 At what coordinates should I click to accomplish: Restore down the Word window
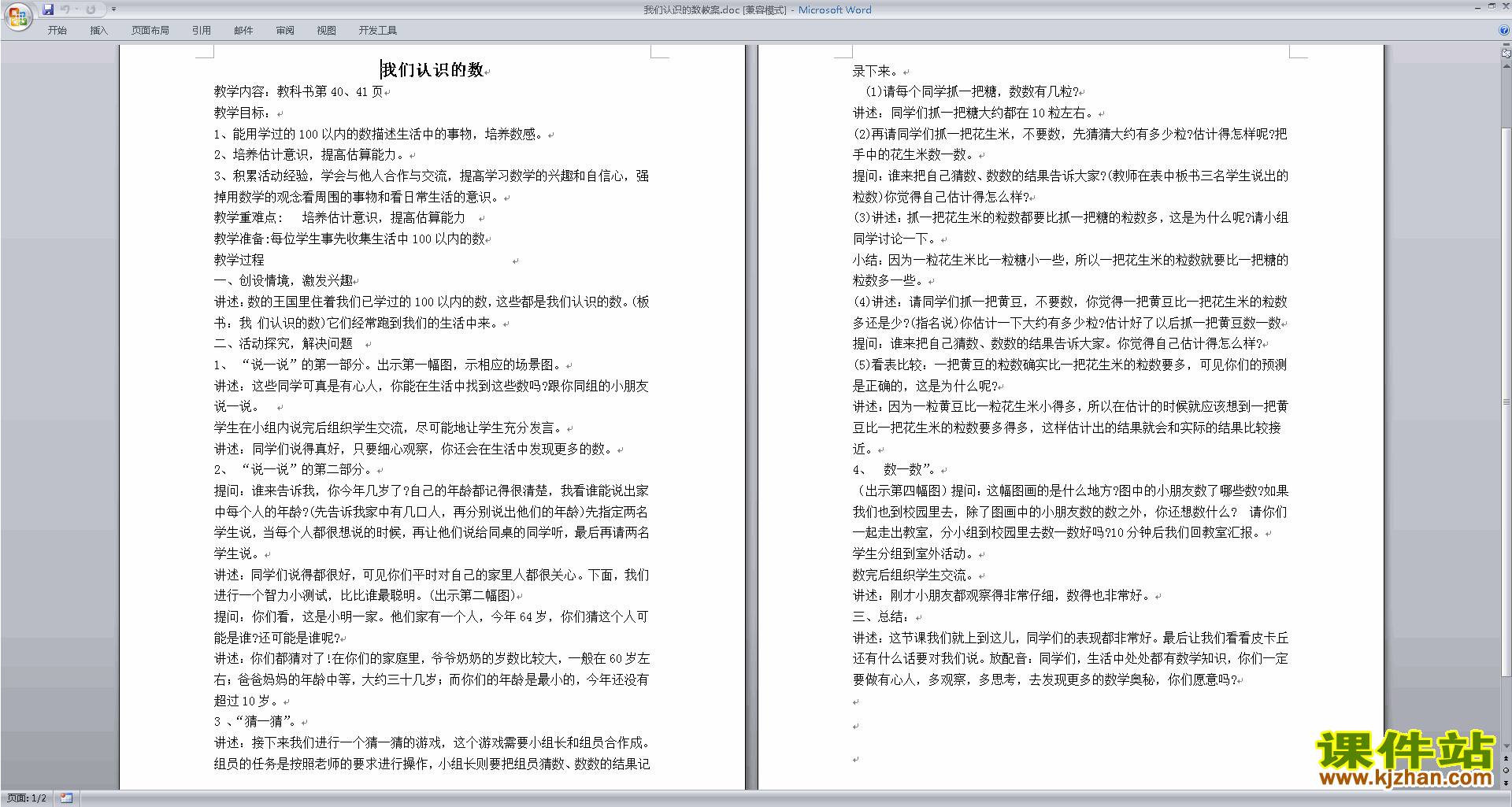(1492, 6)
